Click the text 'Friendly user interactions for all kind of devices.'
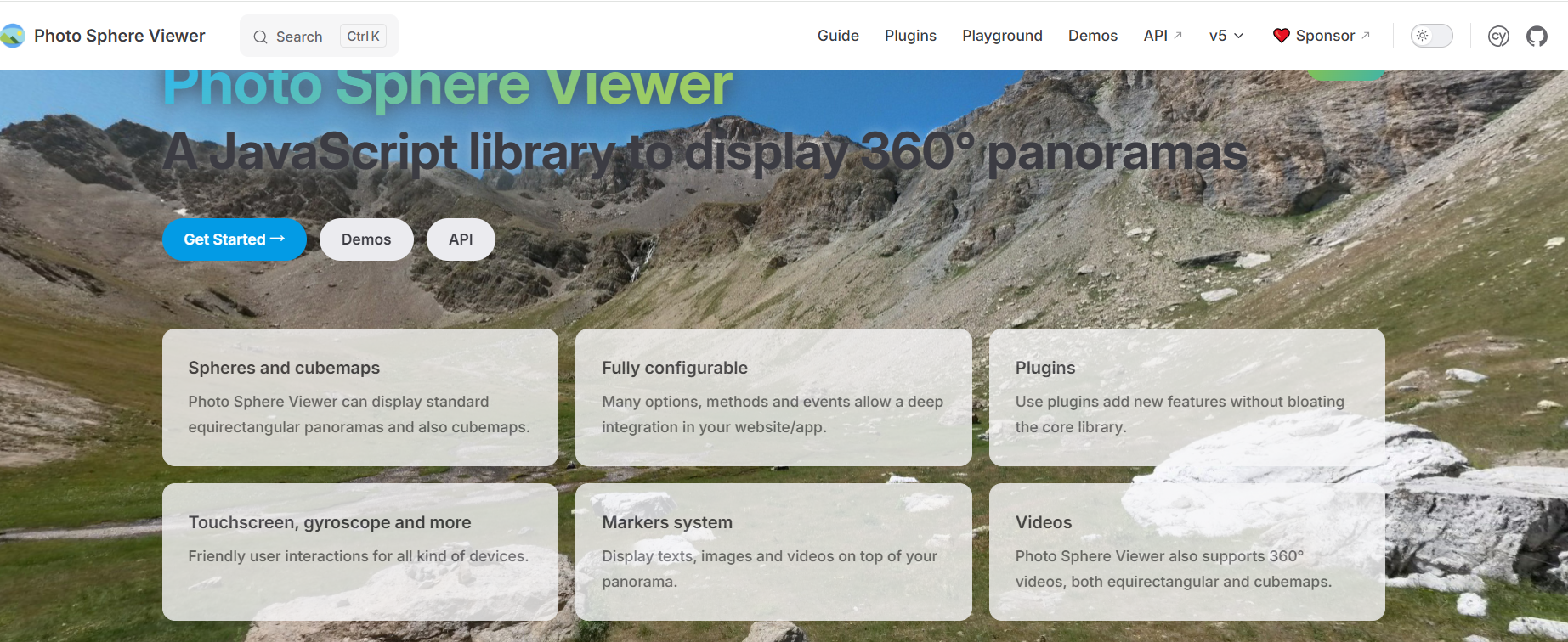This screenshot has width=1568, height=642. pos(359,556)
